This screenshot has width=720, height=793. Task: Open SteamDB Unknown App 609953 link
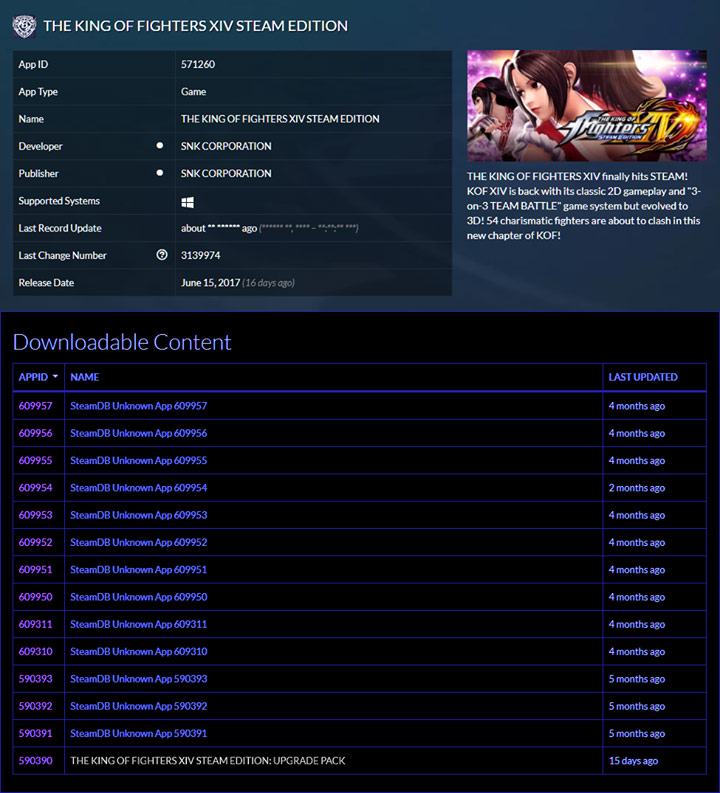tap(139, 515)
